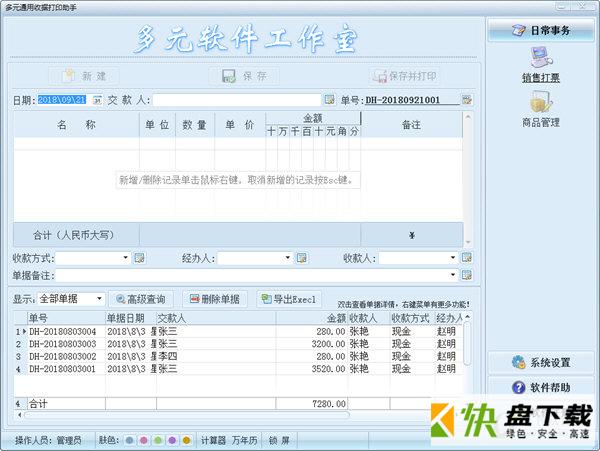Click the edit icon next to 收款方式
This screenshot has height=451, width=600.
(139, 258)
